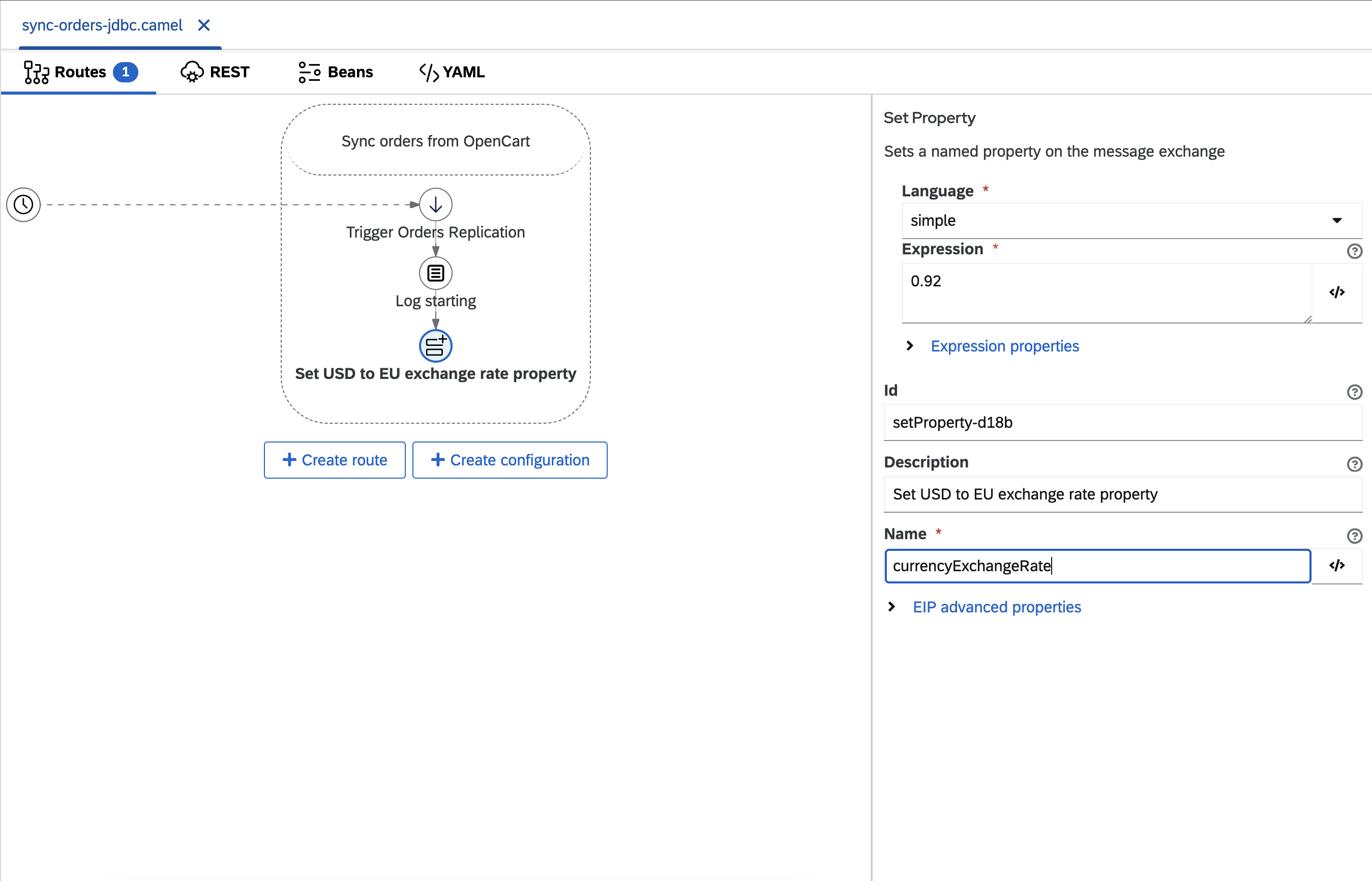Click the Name field currencyExchangeRate

coord(1097,566)
